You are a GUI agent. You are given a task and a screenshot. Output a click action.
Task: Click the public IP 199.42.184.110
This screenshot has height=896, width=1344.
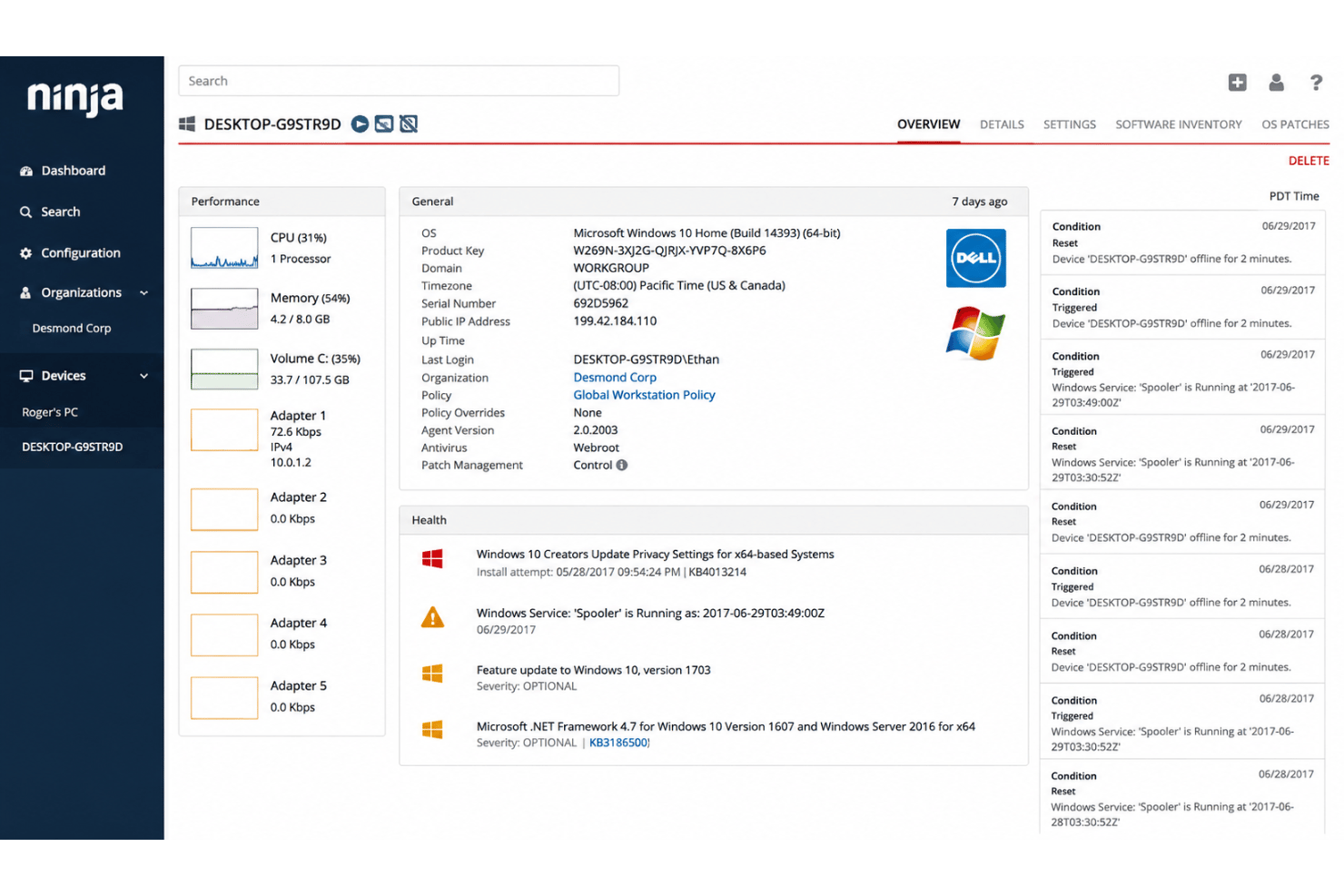[x=615, y=321]
